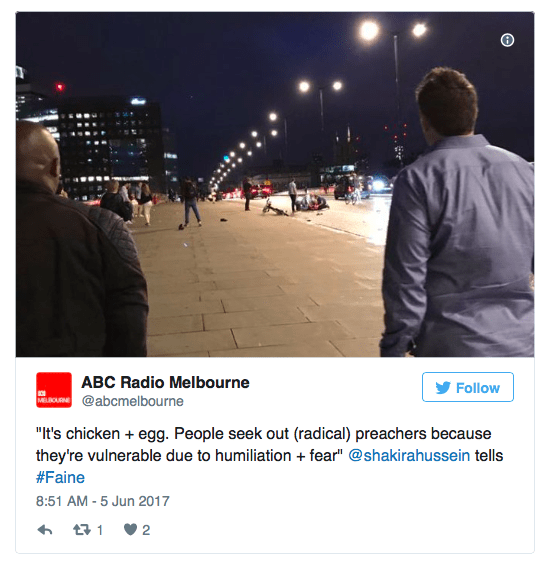Follow ABC Radio Melbourne
The width and height of the screenshot is (542, 565).
pos(468,387)
